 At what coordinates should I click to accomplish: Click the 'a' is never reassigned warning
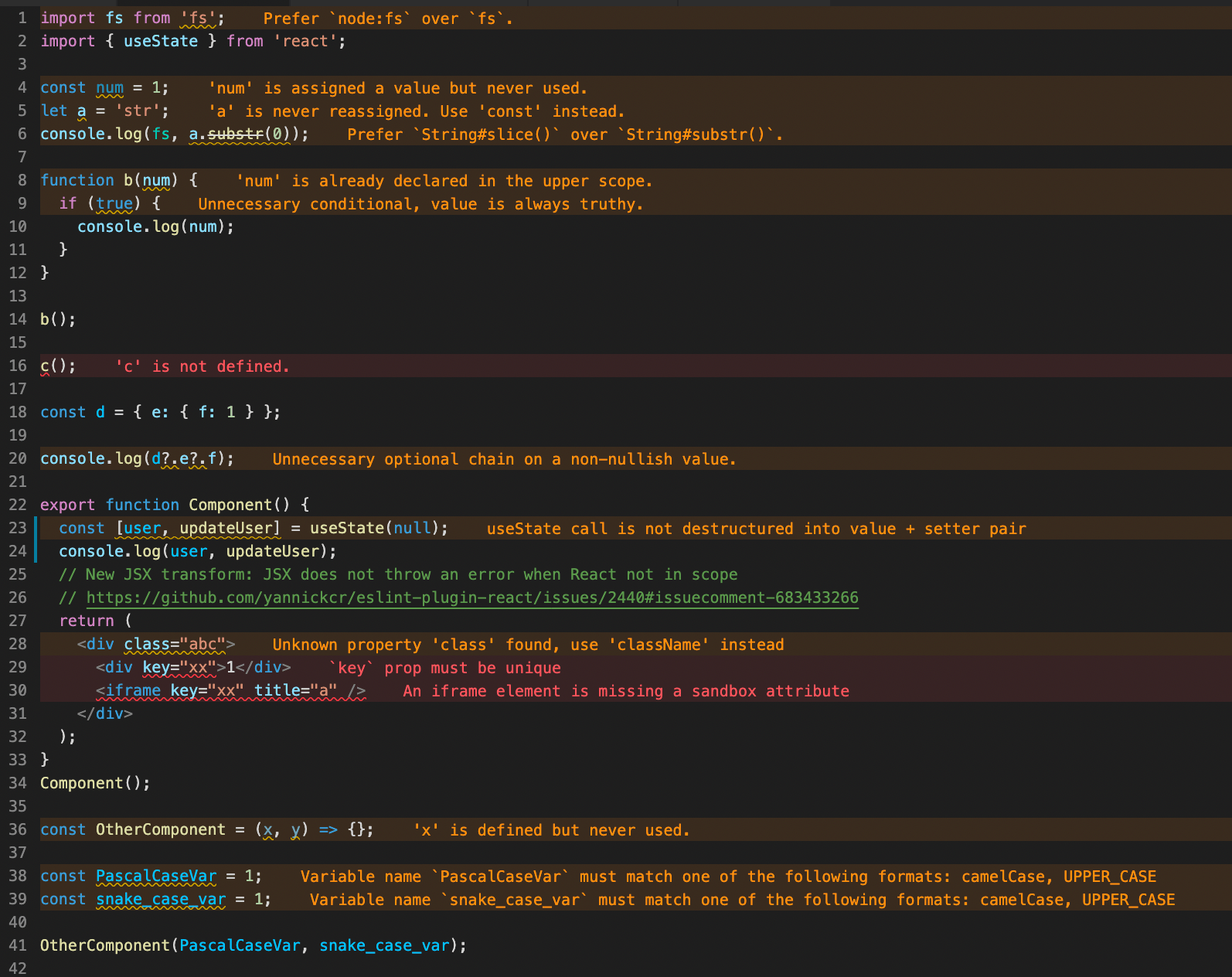click(417, 111)
